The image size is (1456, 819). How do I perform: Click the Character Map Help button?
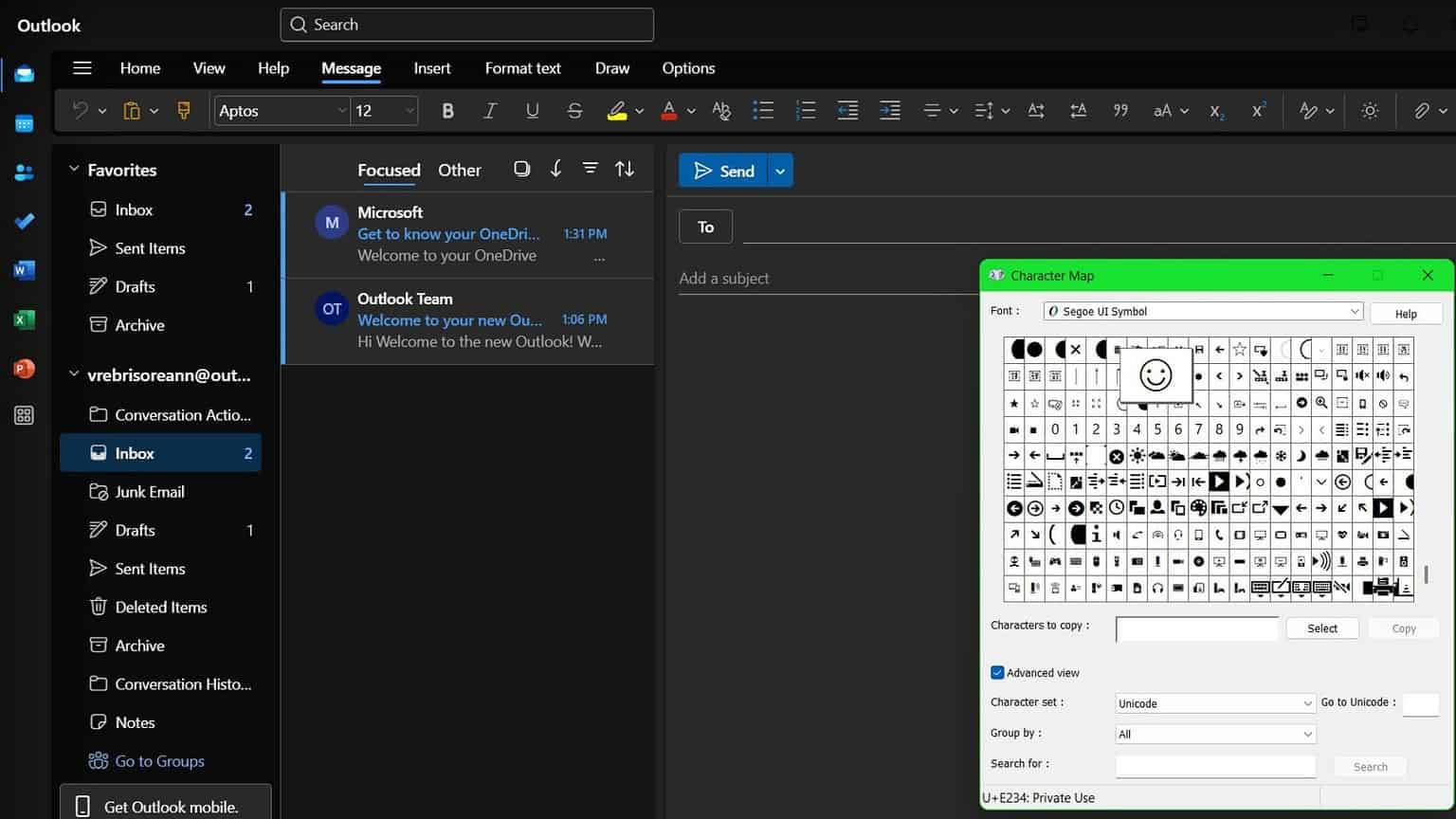(1406, 314)
